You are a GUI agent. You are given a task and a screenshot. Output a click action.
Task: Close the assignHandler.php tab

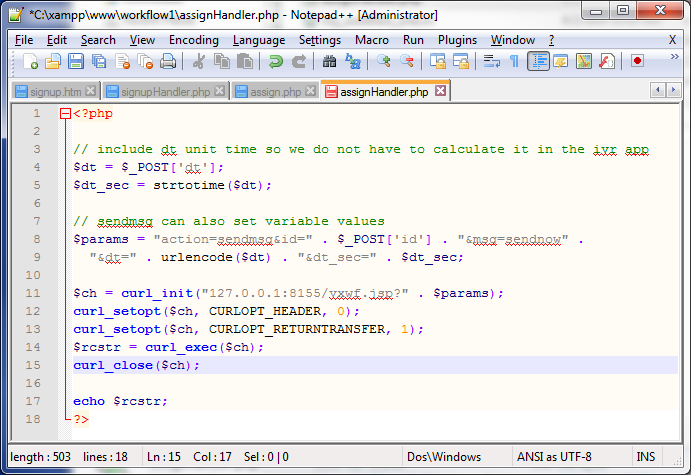click(x=439, y=91)
